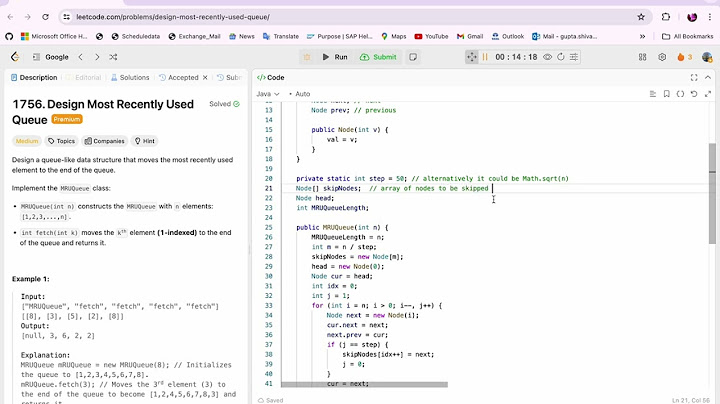
Task: Toggle timer visibility eye icon
Action: (x=547, y=57)
